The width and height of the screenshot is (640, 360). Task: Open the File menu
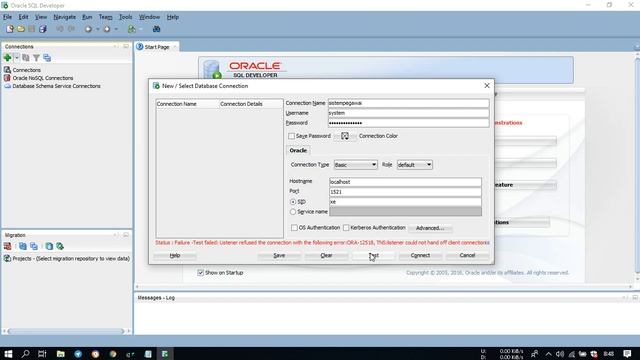click(7, 17)
